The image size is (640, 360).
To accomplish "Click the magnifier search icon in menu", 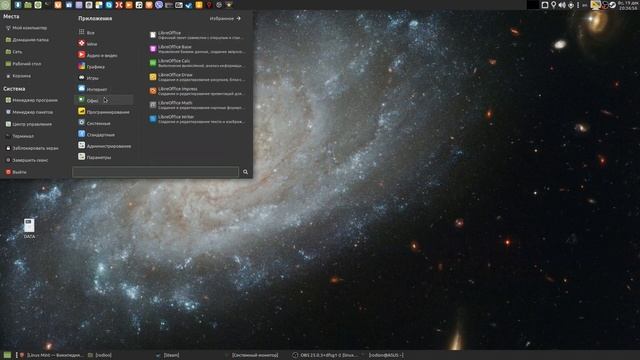I will pyautogui.click(x=245, y=172).
